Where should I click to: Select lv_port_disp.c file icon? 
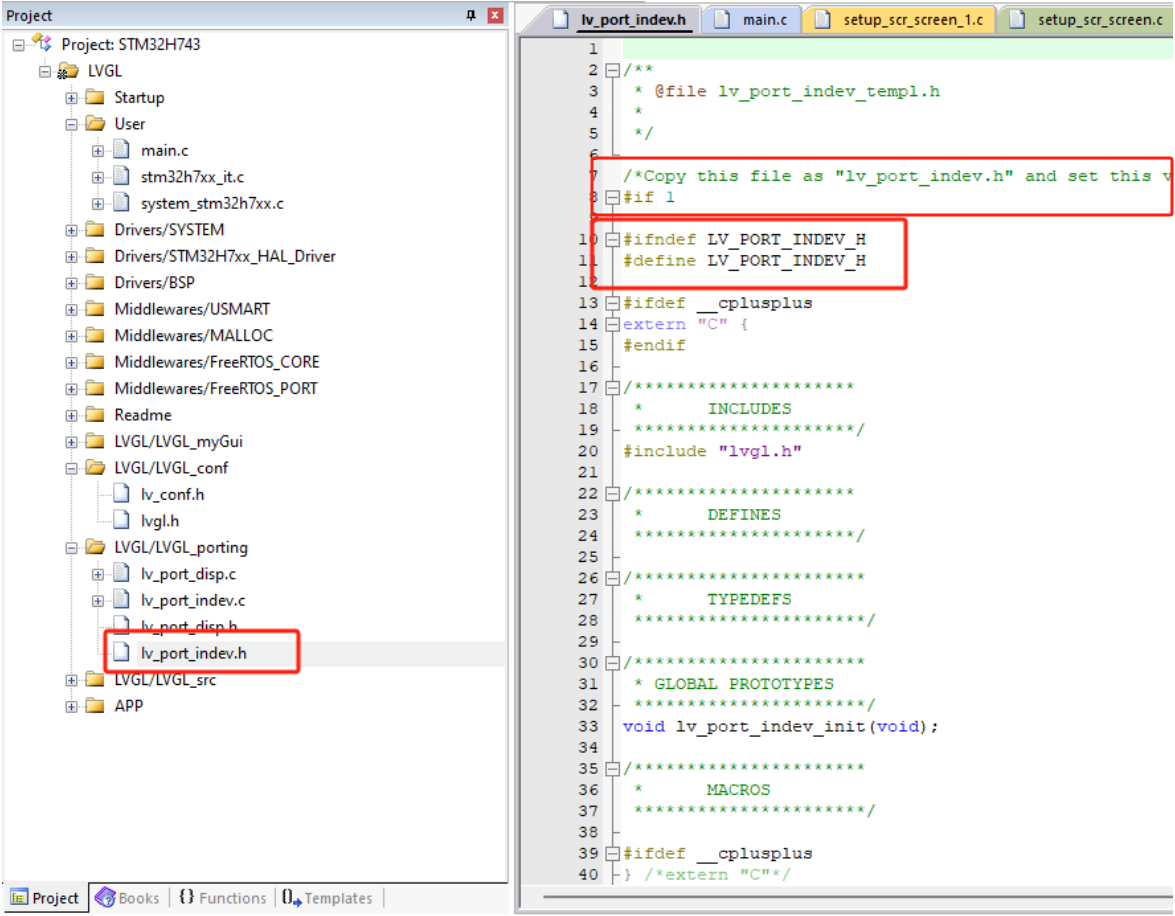tap(121, 573)
